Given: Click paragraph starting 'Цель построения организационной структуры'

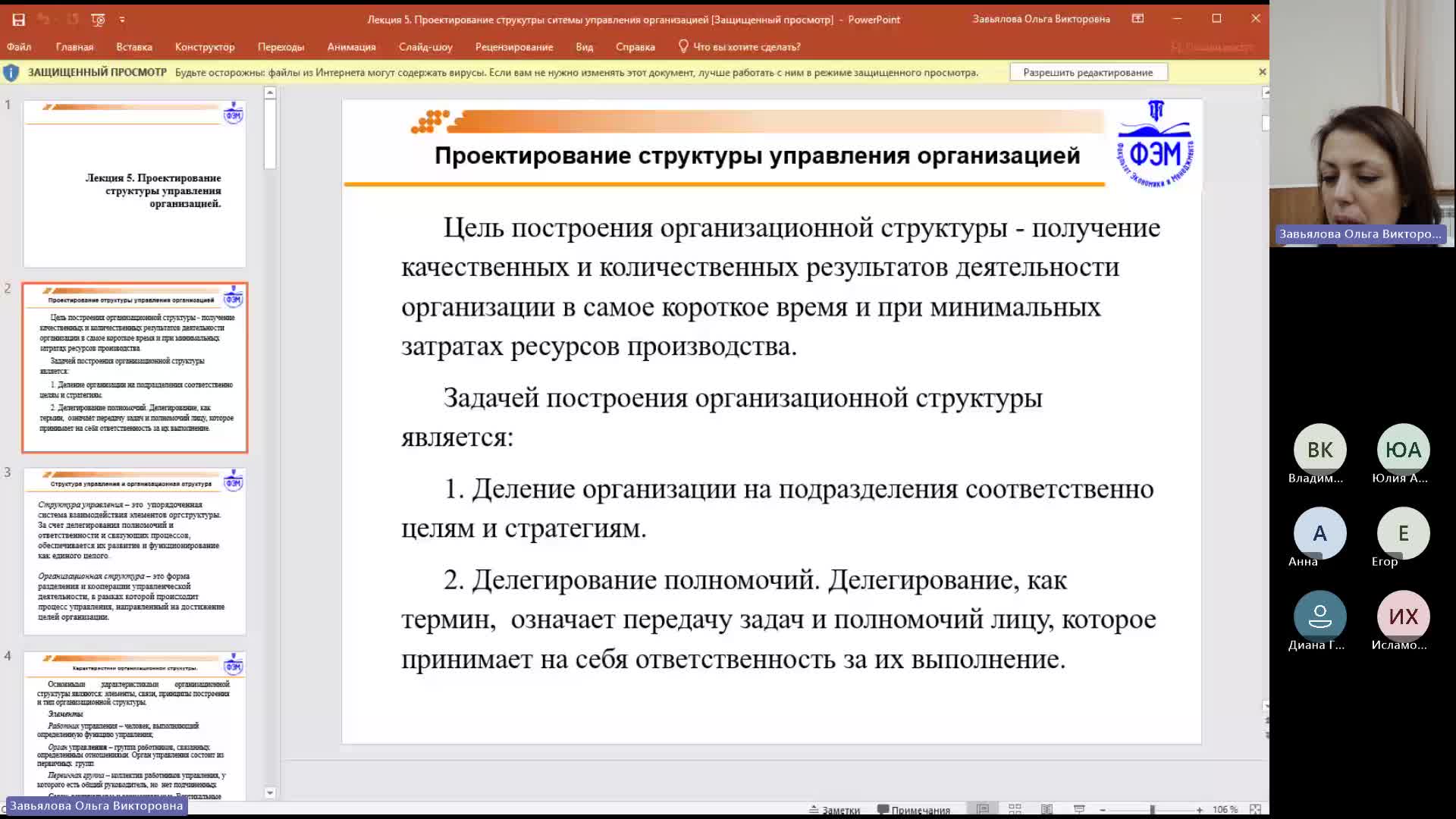Looking at the screenshot, I should (x=780, y=287).
